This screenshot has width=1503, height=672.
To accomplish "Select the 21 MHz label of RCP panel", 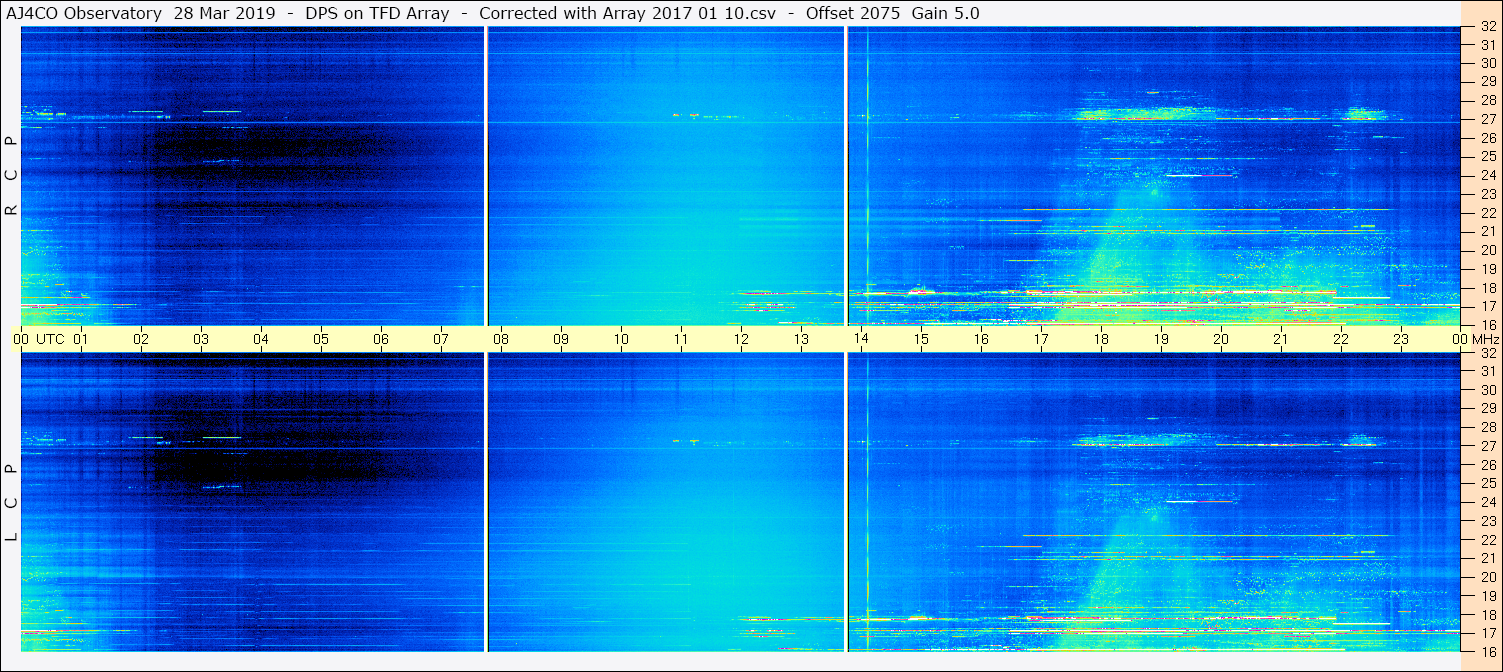I will click(x=1488, y=231).
